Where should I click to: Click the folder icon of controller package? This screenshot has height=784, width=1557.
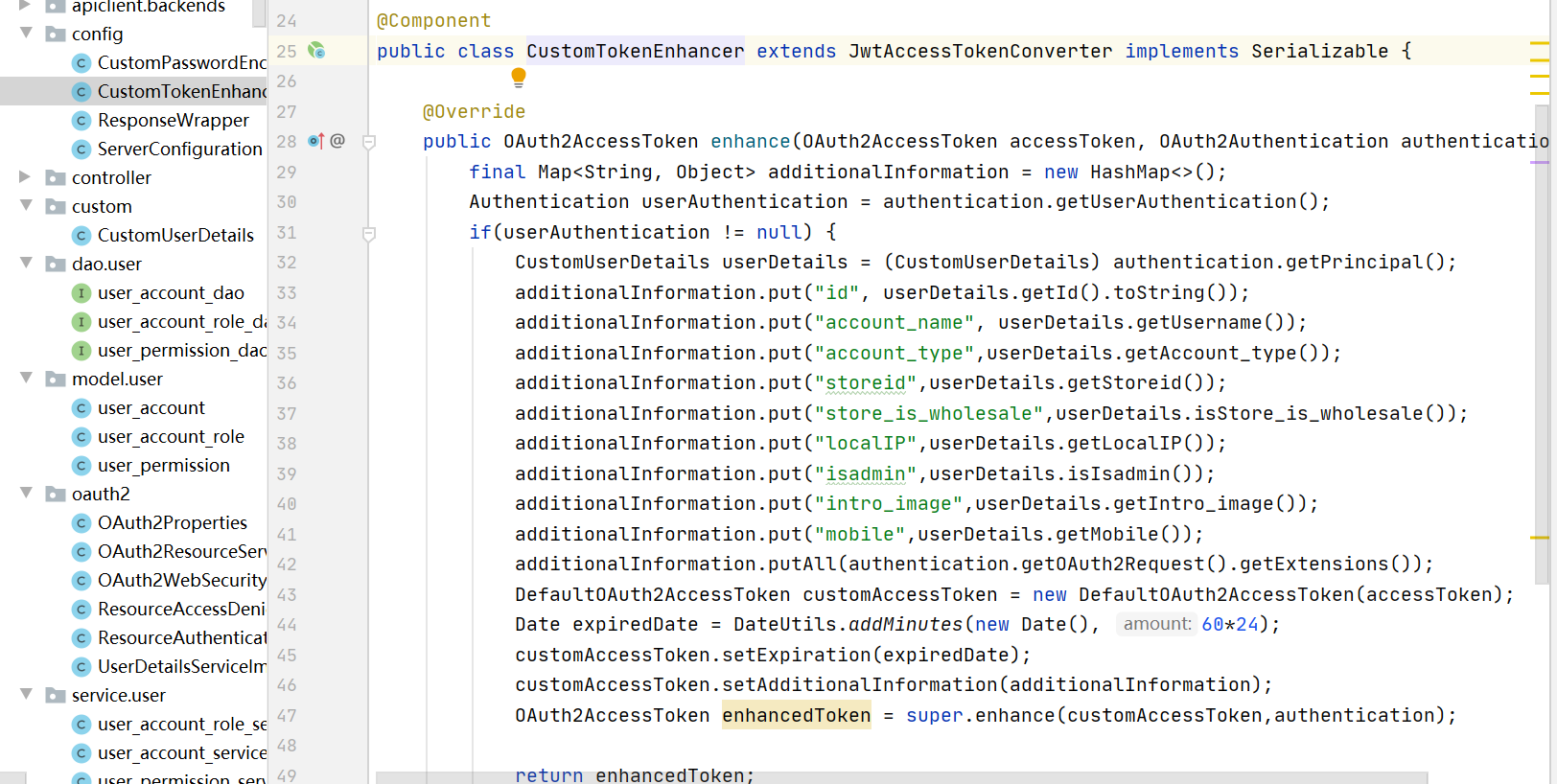tap(56, 177)
